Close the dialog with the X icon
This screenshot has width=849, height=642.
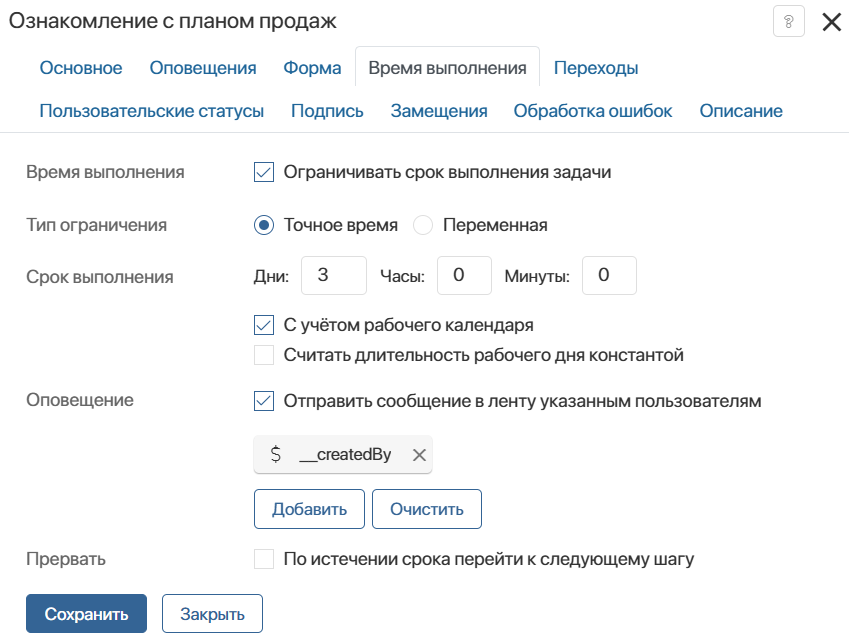[831, 22]
